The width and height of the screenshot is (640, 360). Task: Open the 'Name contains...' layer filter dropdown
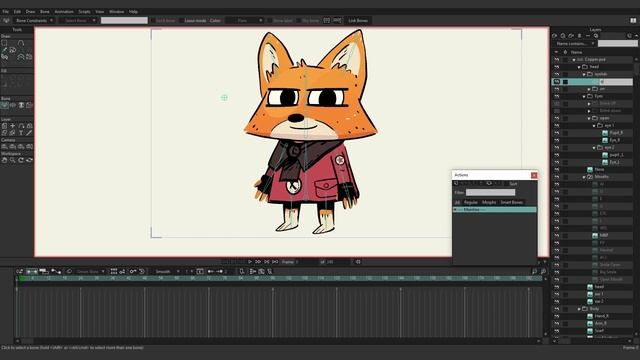575,43
